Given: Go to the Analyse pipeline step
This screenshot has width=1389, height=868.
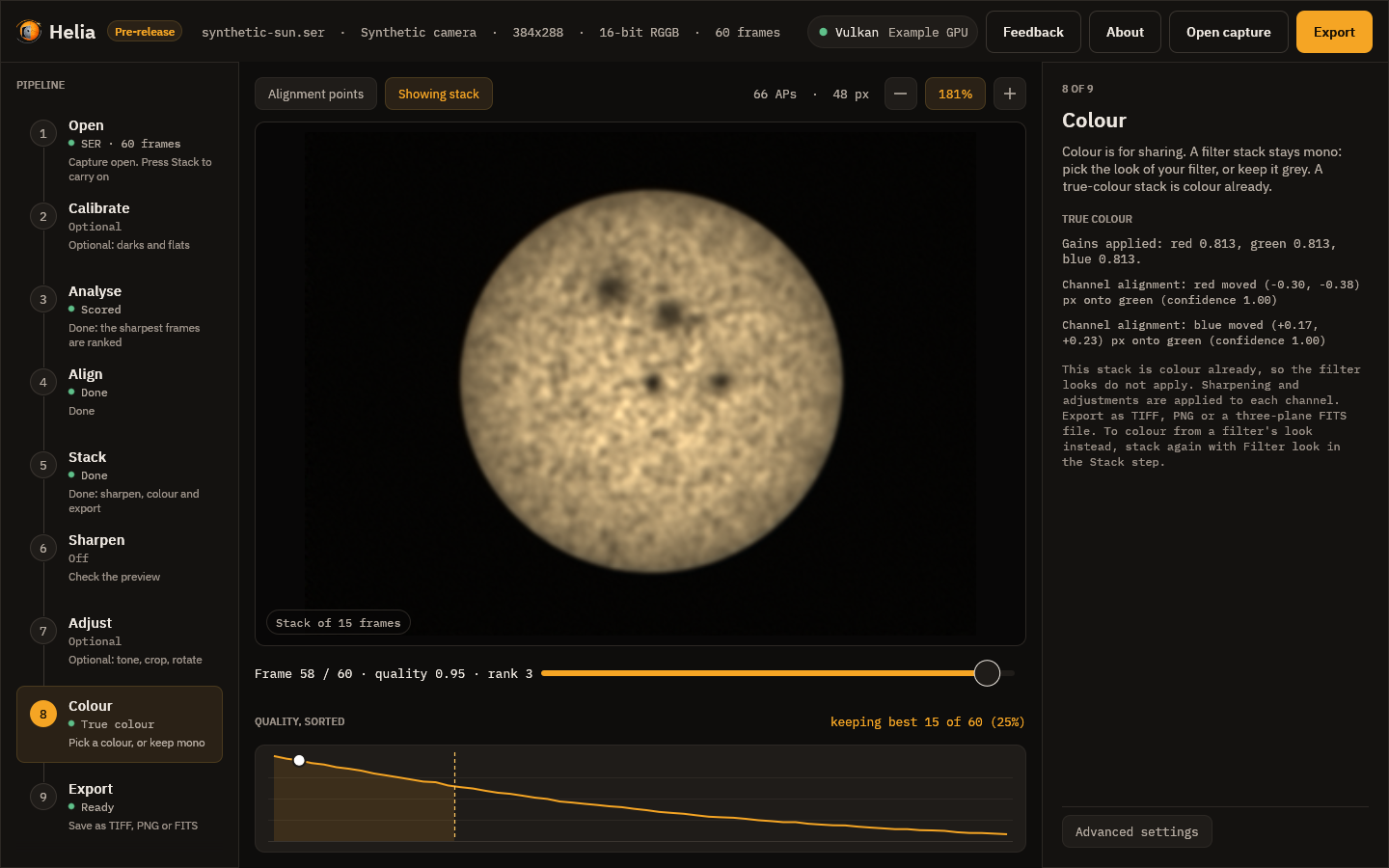Looking at the screenshot, I should [x=120, y=315].
